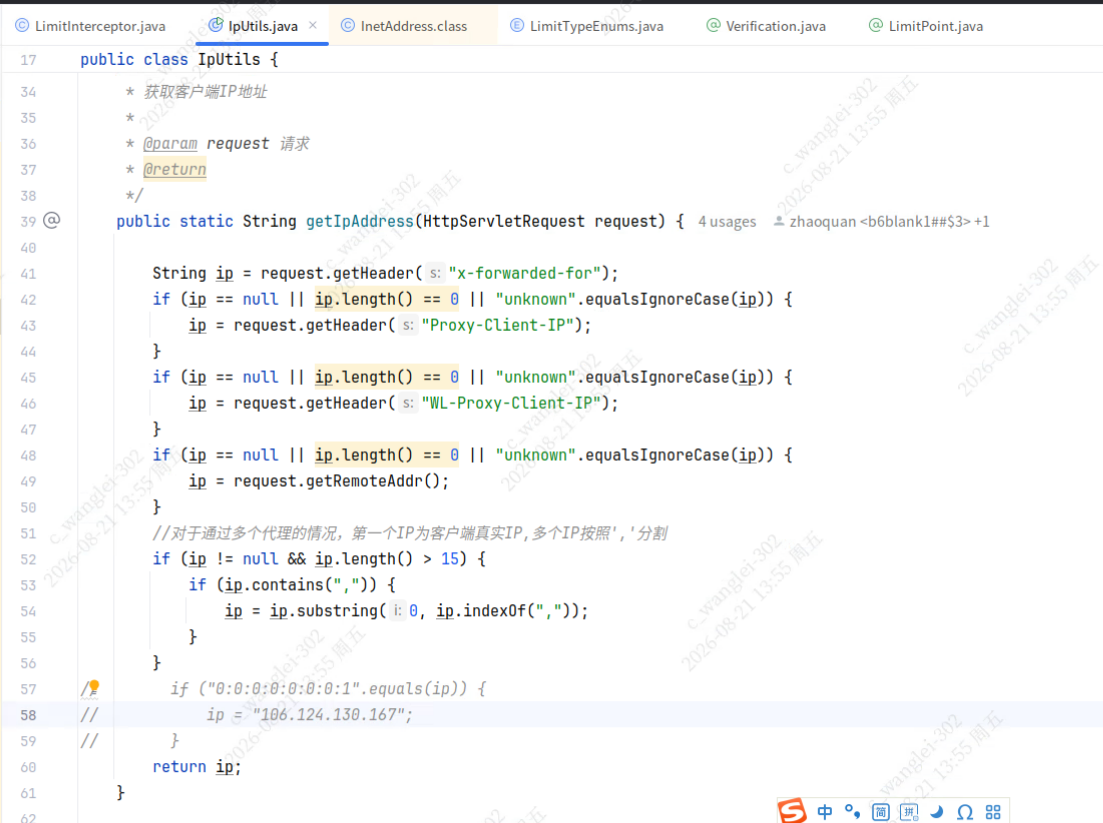The height and width of the screenshot is (823, 1103).
Task: Click gutter @ icon on line 39
Action: pyautogui.click(x=51, y=221)
